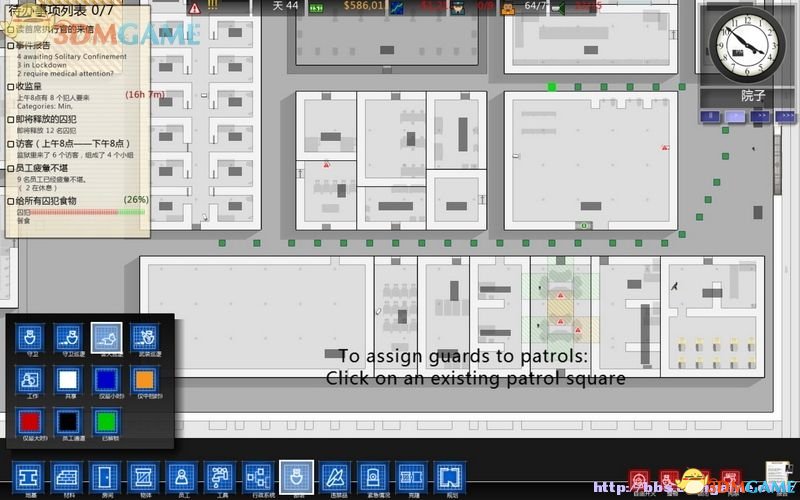Viewport: 800px width, 500px height.
Task: Check the 给所有囚犯食物 todo checkbox
Action: click(11, 201)
